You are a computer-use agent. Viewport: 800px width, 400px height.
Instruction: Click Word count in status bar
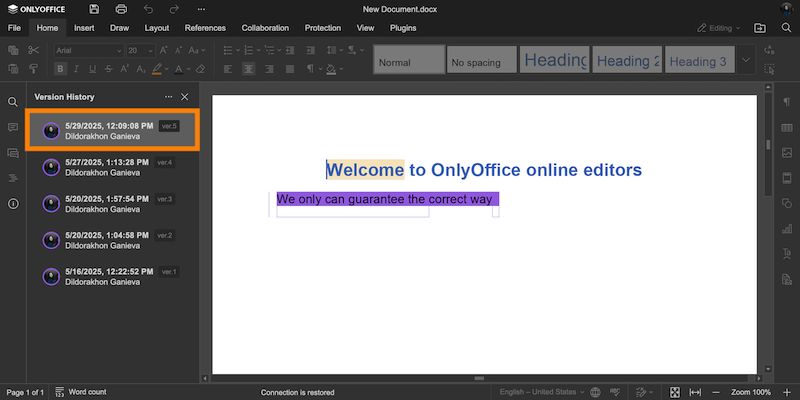coord(81,392)
